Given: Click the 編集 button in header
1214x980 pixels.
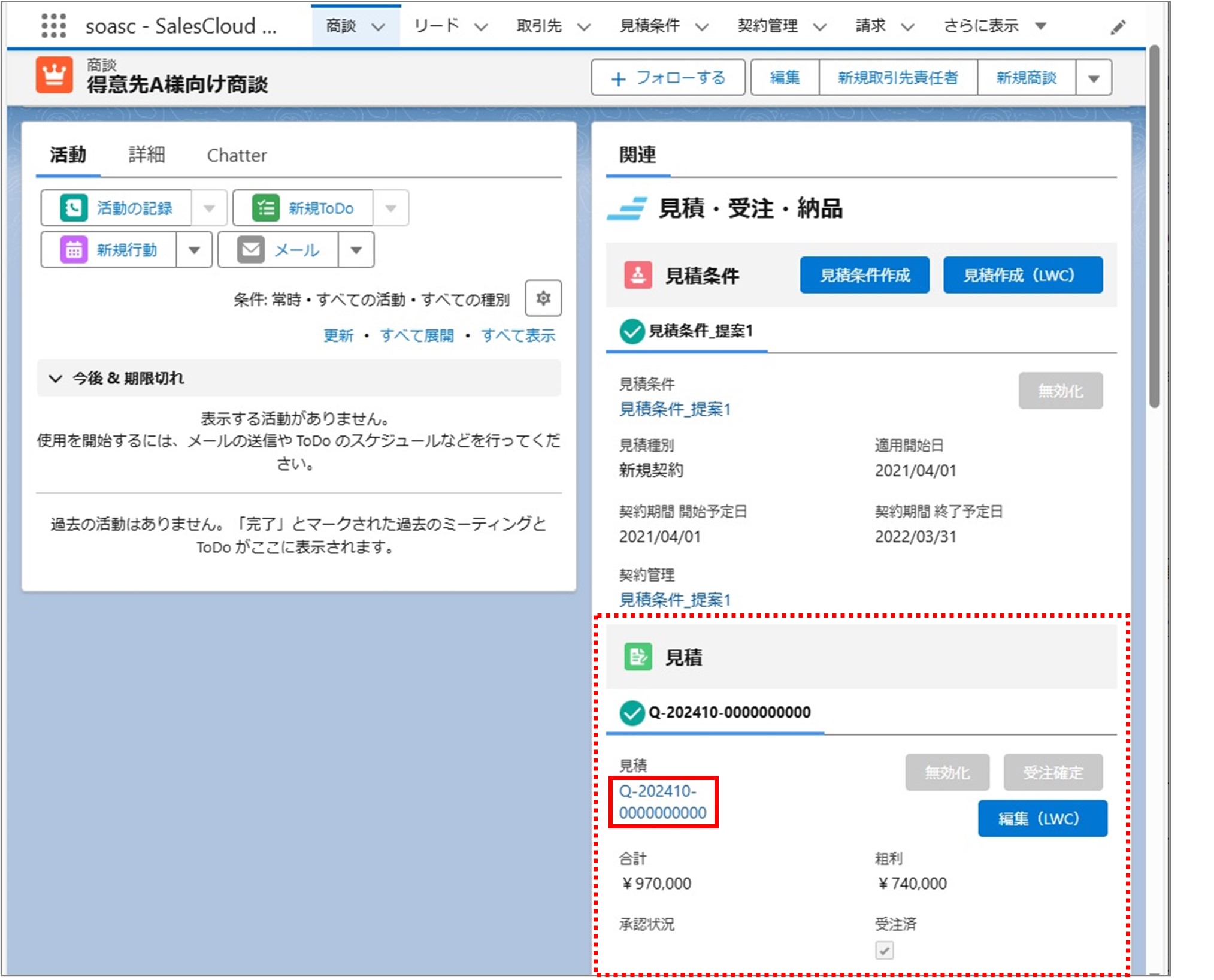Looking at the screenshot, I should [x=785, y=77].
